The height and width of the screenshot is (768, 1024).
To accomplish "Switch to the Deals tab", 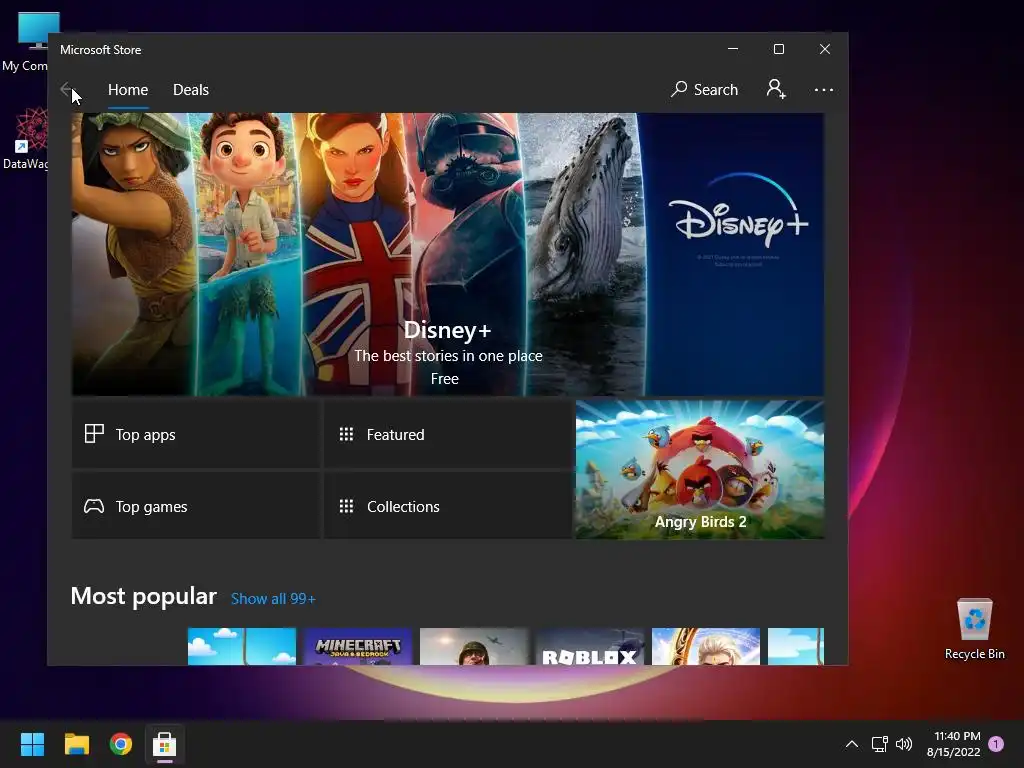I will 191,89.
